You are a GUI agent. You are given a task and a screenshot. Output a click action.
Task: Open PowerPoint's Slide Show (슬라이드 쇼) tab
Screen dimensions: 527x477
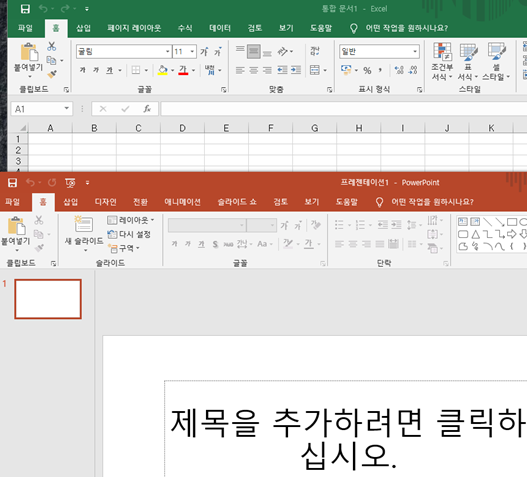237,202
